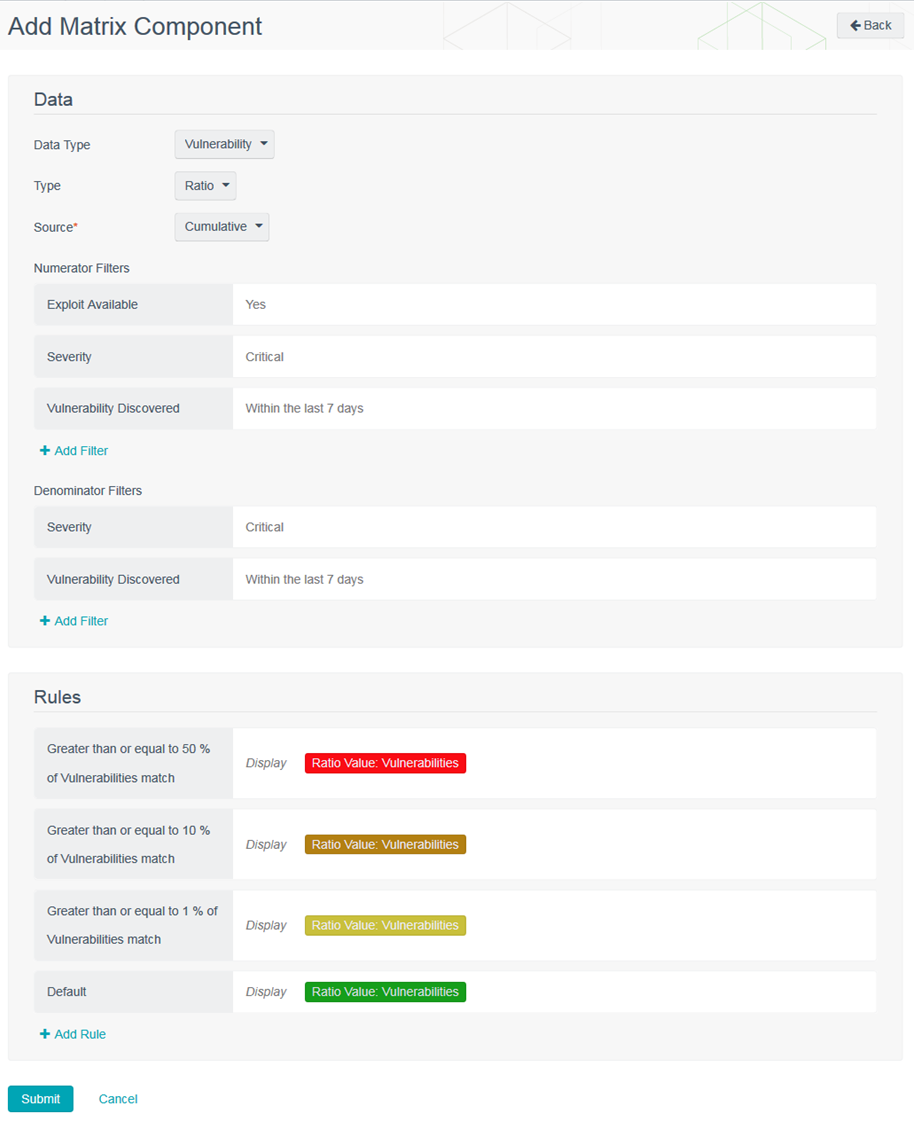The width and height of the screenshot is (914, 1136).
Task: Open the Source Cumulative dropdown
Action: pos(222,227)
